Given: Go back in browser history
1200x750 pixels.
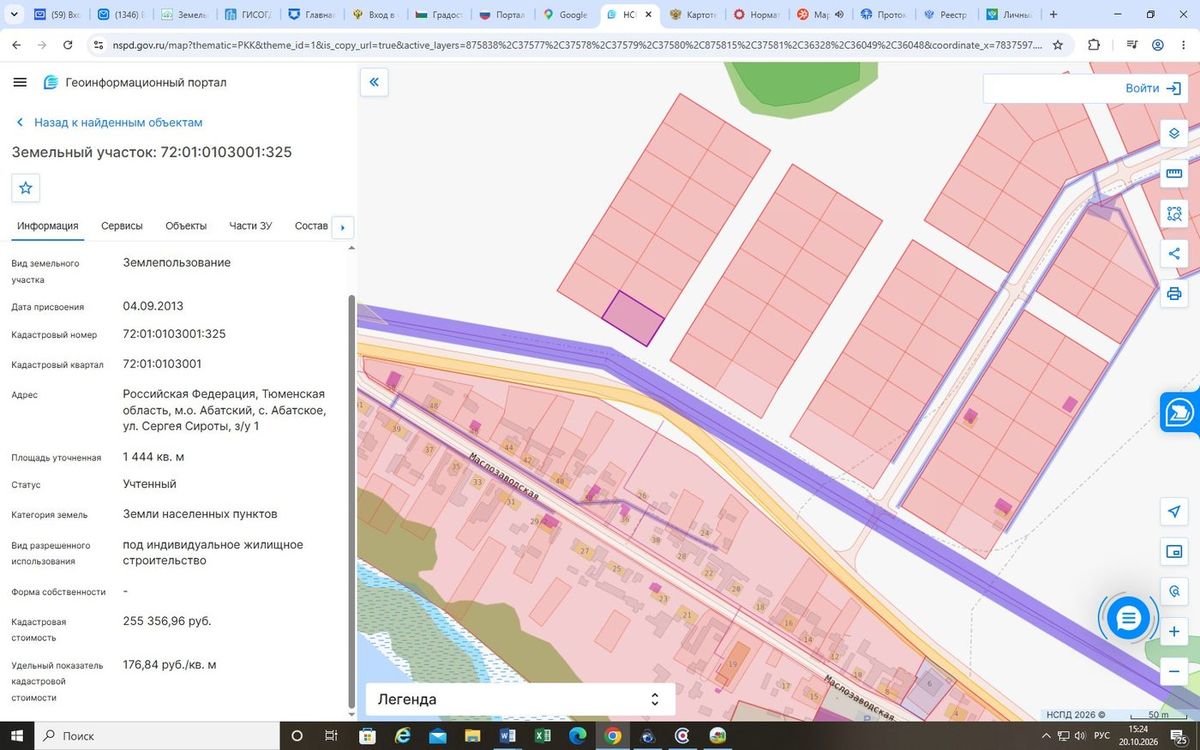Looking at the screenshot, I should pos(15,45).
